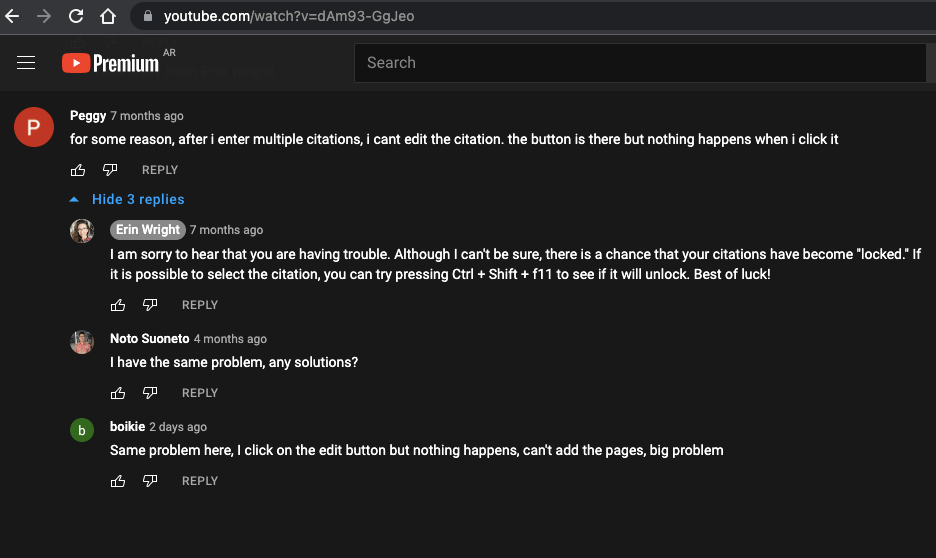This screenshot has height=558, width=936.
Task: Dislike boikie's reply with thumbs down
Action: pyautogui.click(x=150, y=481)
